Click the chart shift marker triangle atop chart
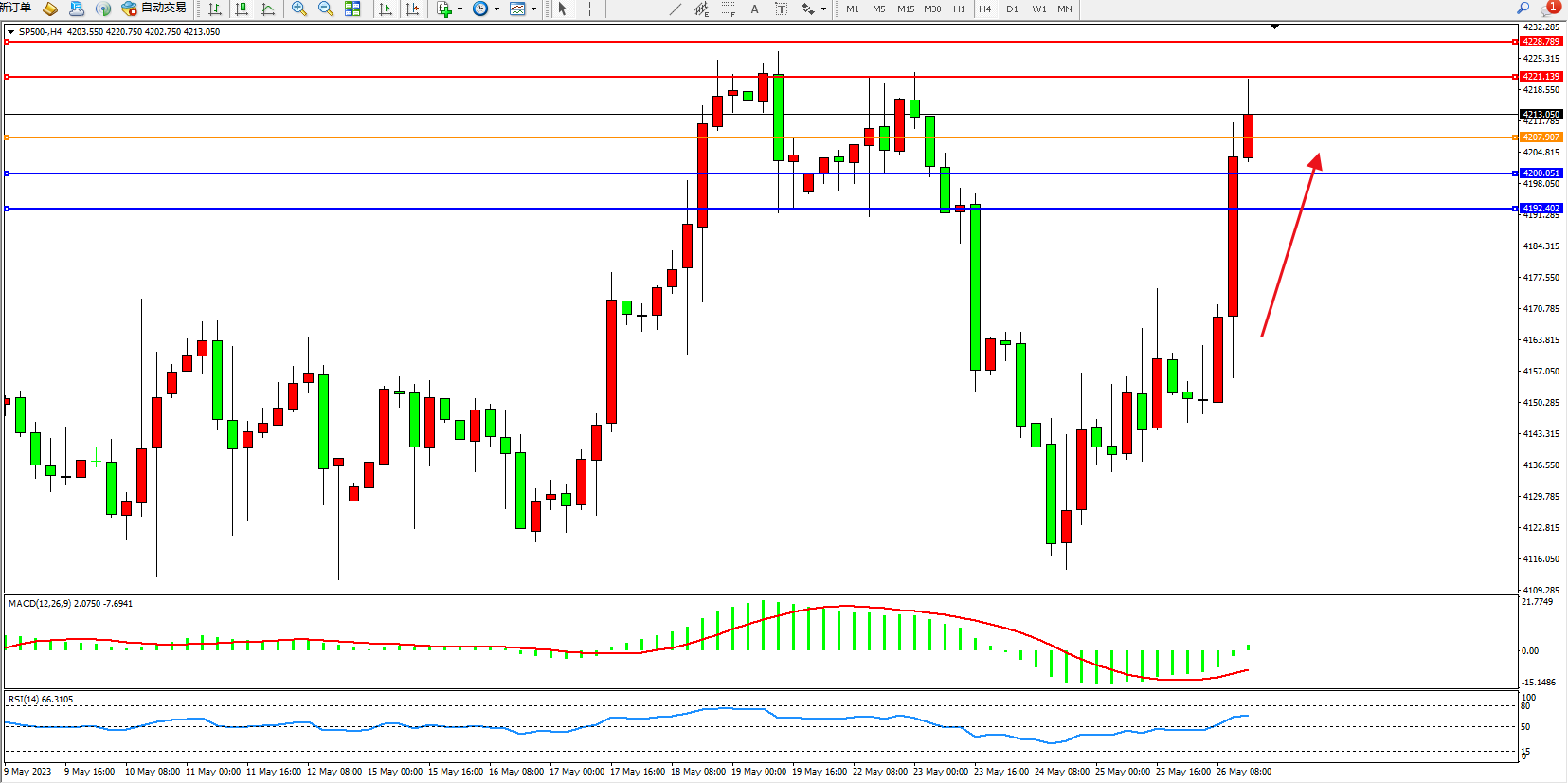This screenshot has width=1568, height=784. point(1274,27)
